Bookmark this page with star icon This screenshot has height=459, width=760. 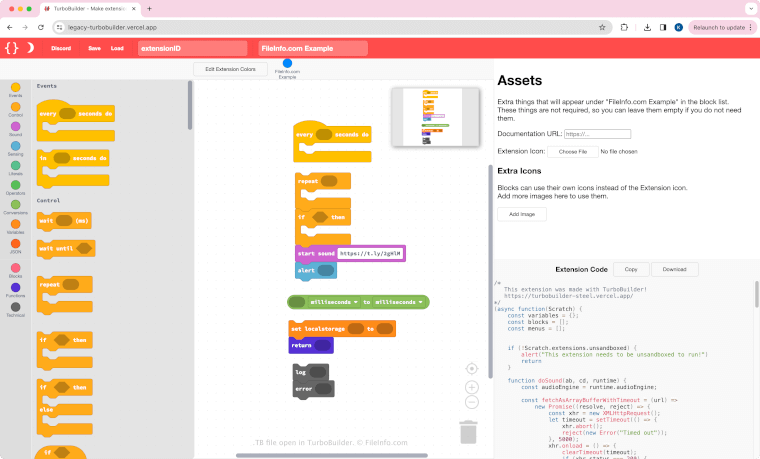coord(602,27)
